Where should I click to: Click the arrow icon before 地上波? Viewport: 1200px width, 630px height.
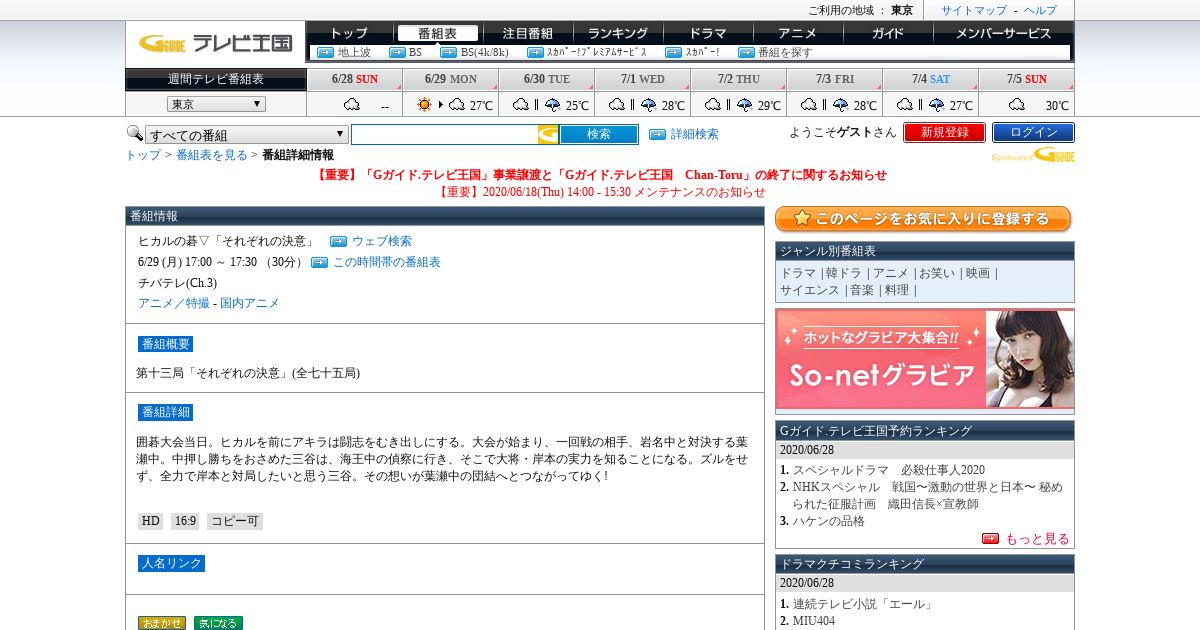point(325,52)
